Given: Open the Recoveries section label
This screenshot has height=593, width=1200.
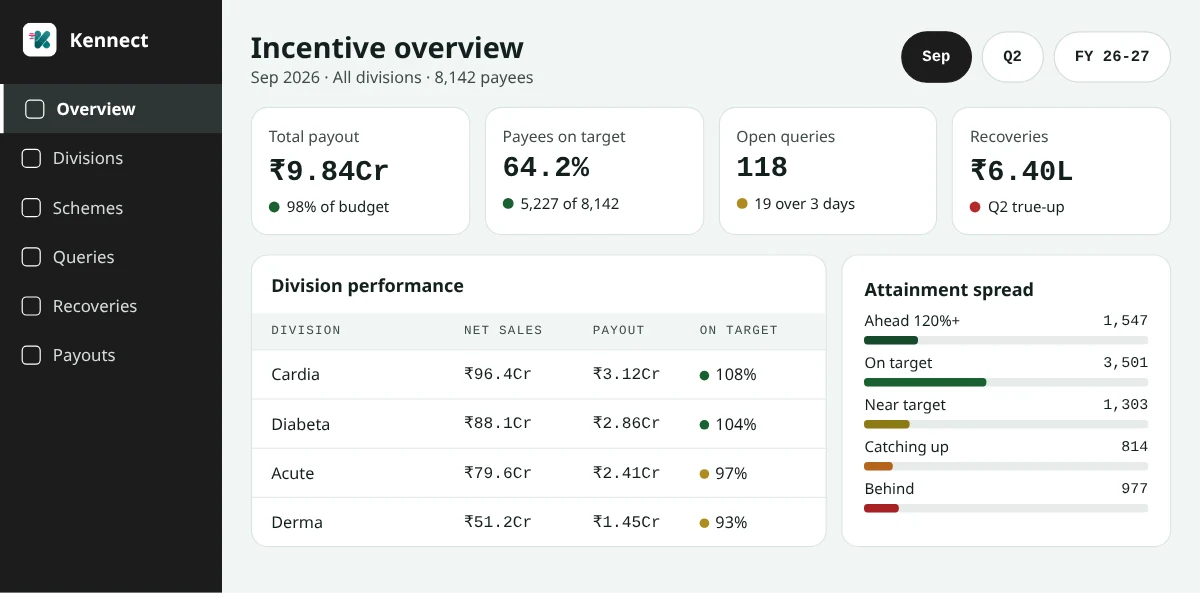Looking at the screenshot, I should (95, 306).
